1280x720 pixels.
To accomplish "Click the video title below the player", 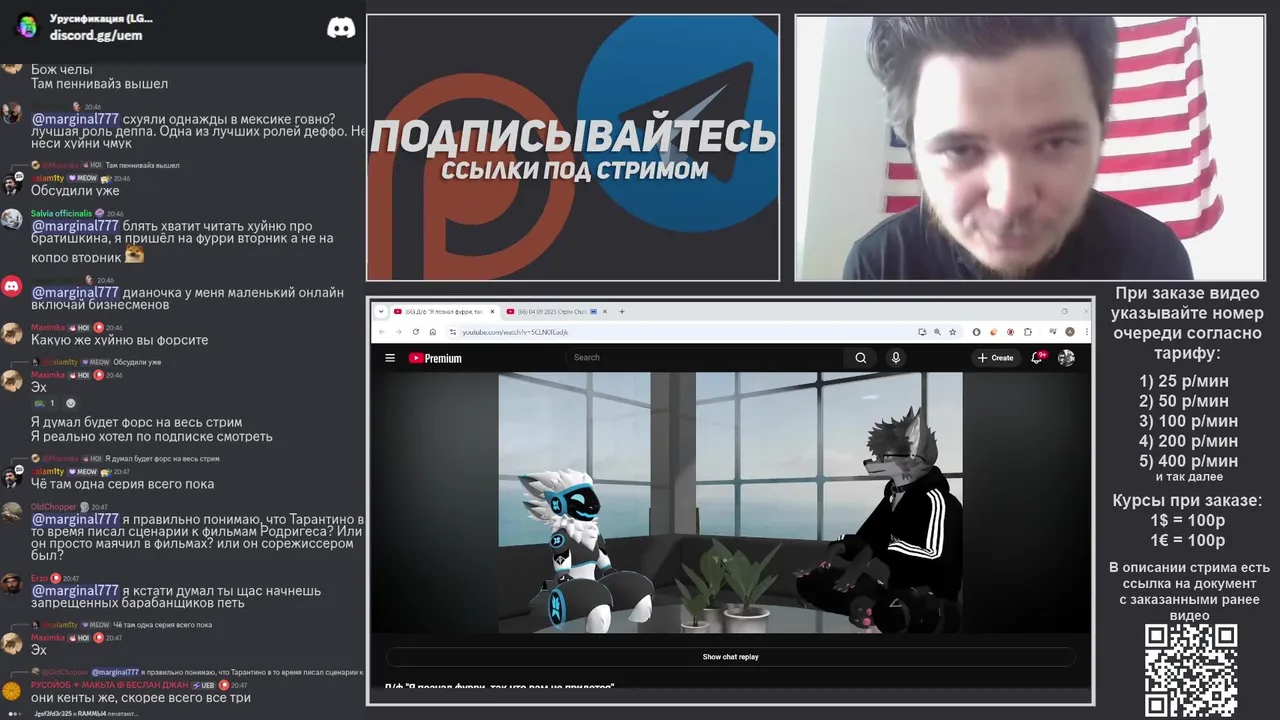I will point(500,687).
